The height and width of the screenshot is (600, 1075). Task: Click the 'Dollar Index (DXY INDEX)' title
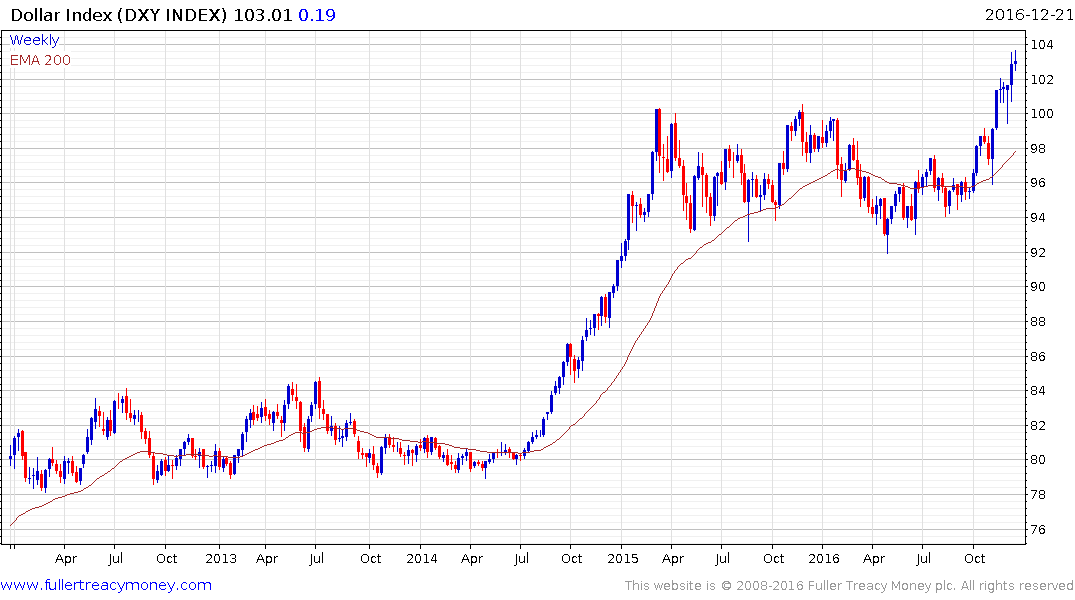pyautogui.click(x=119, y=15)
